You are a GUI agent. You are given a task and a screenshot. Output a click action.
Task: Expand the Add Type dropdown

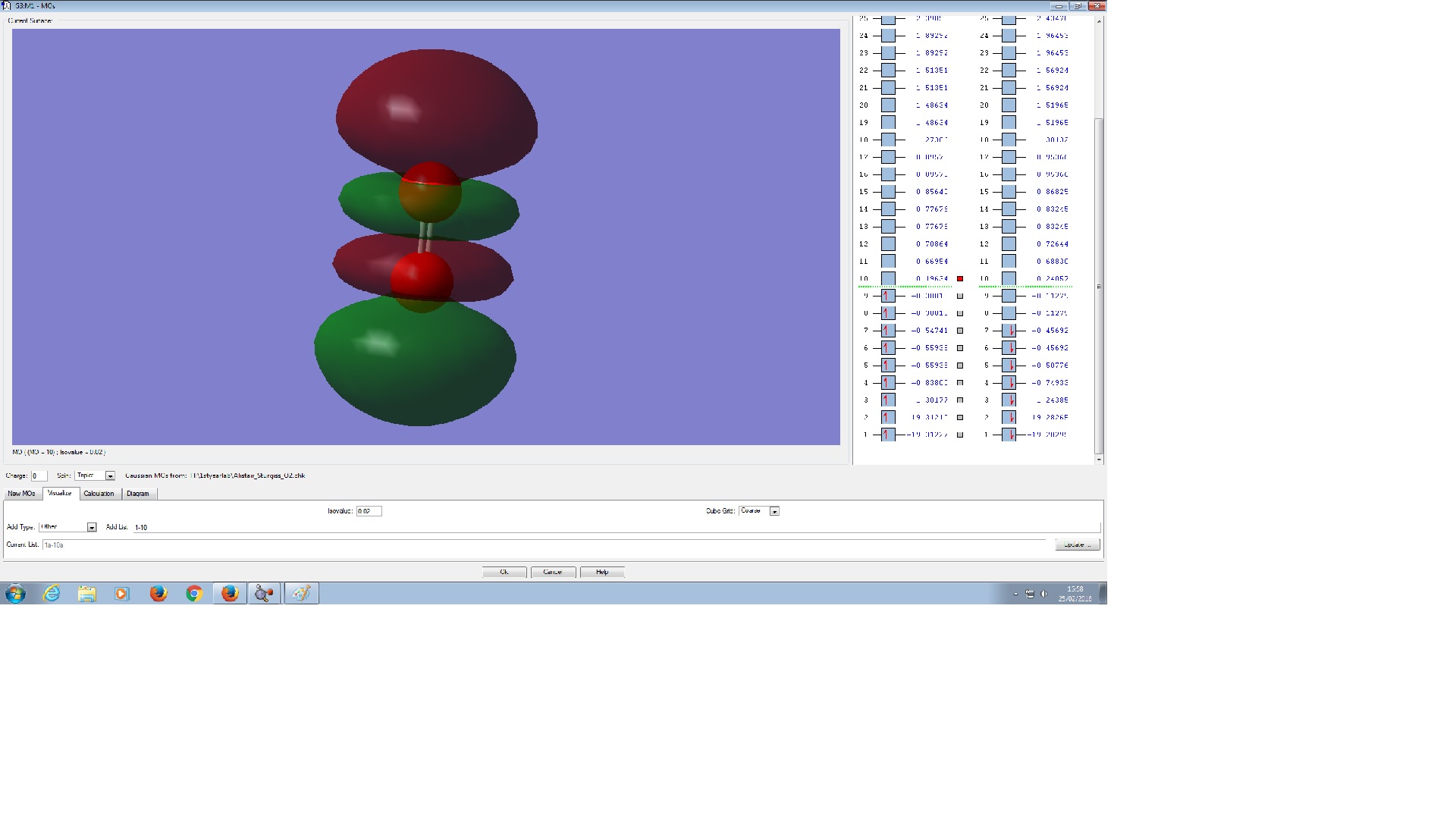pyautogui.click(x=92, y=527)
